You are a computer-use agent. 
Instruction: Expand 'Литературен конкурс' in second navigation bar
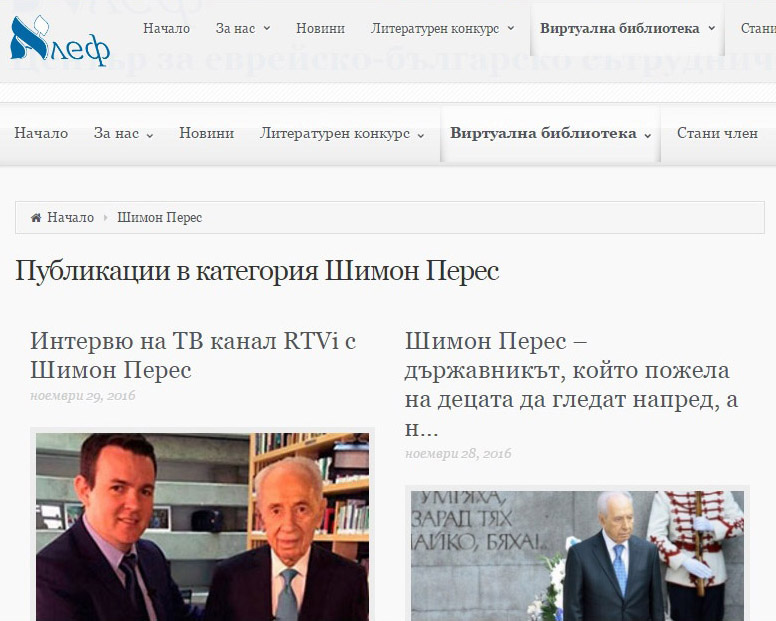point(342,134)
